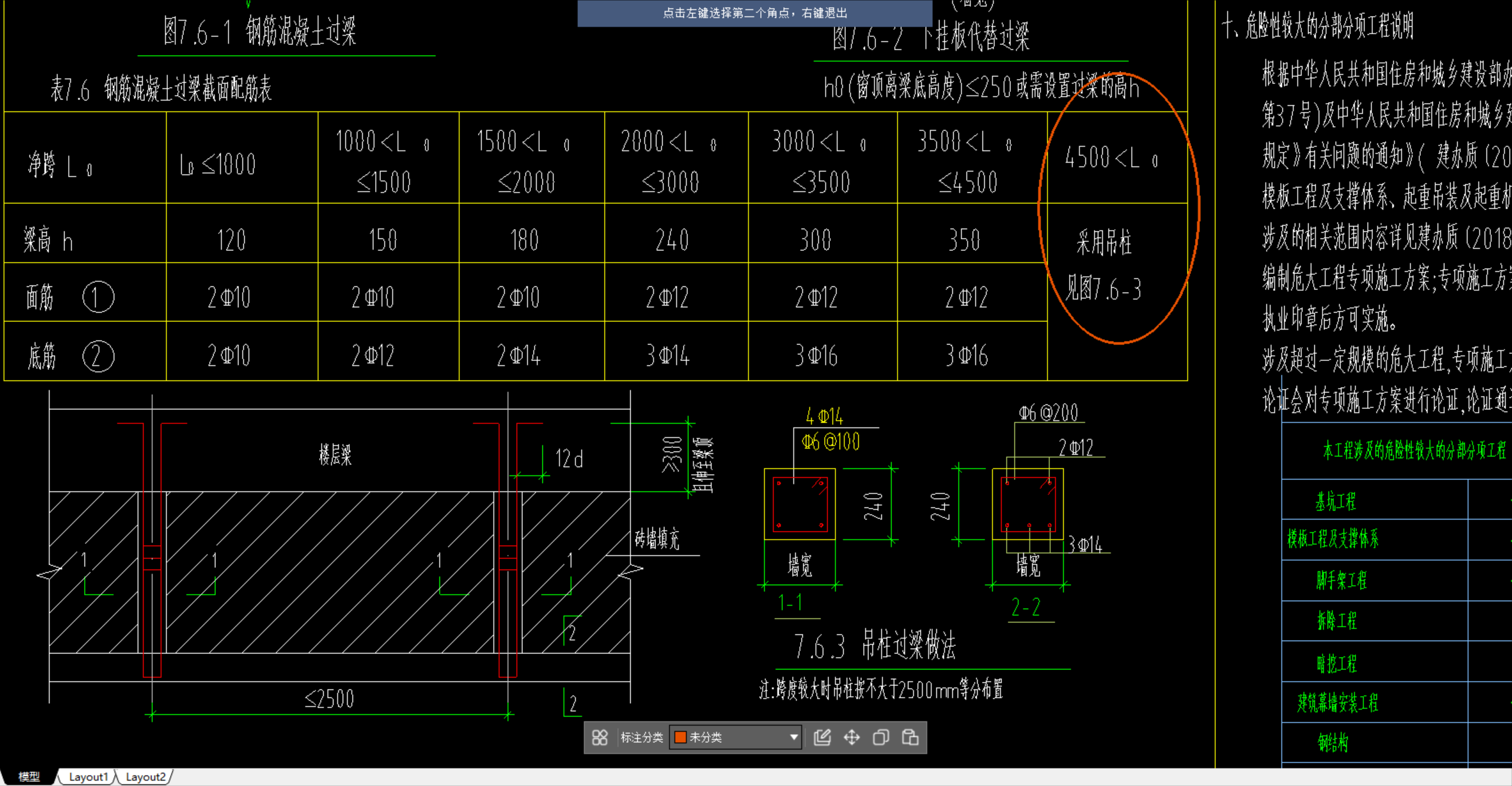Click the blue hint banner at top
The height and width of the screenshot is (786, 1512).
tap(754, 13)
